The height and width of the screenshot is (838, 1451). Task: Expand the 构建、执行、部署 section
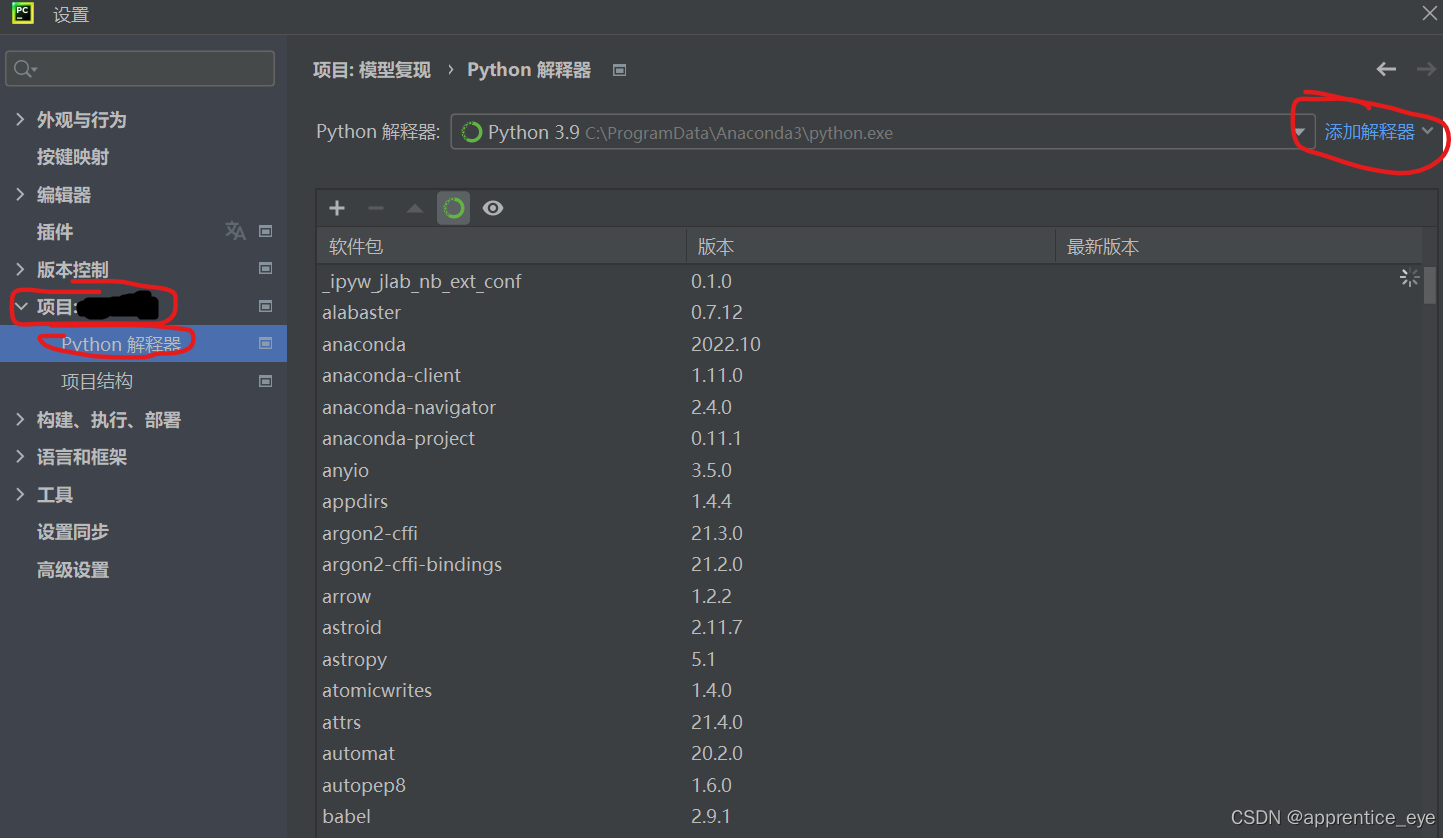(20, 419)
